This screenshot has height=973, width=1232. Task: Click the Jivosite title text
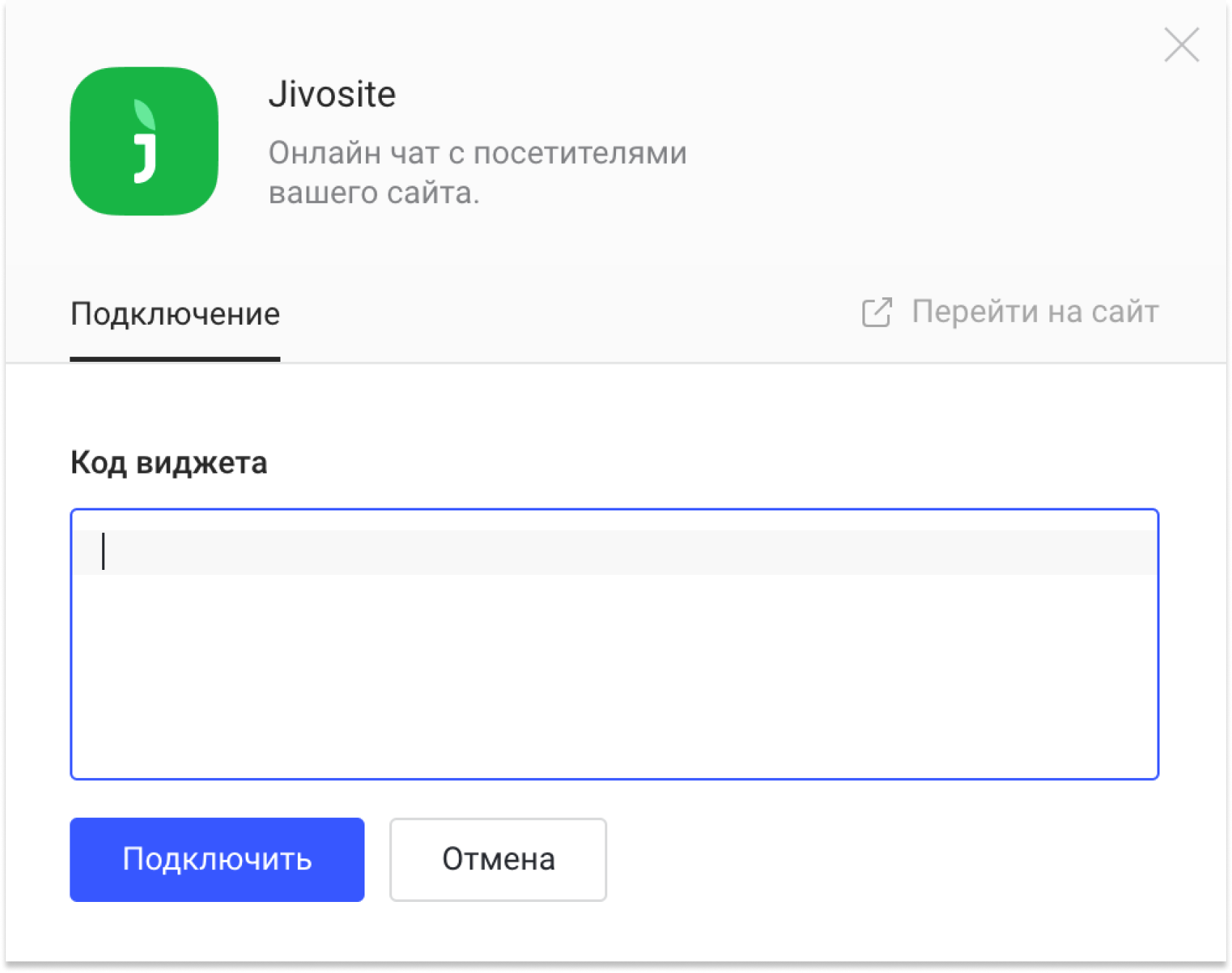tap(332, 94)
